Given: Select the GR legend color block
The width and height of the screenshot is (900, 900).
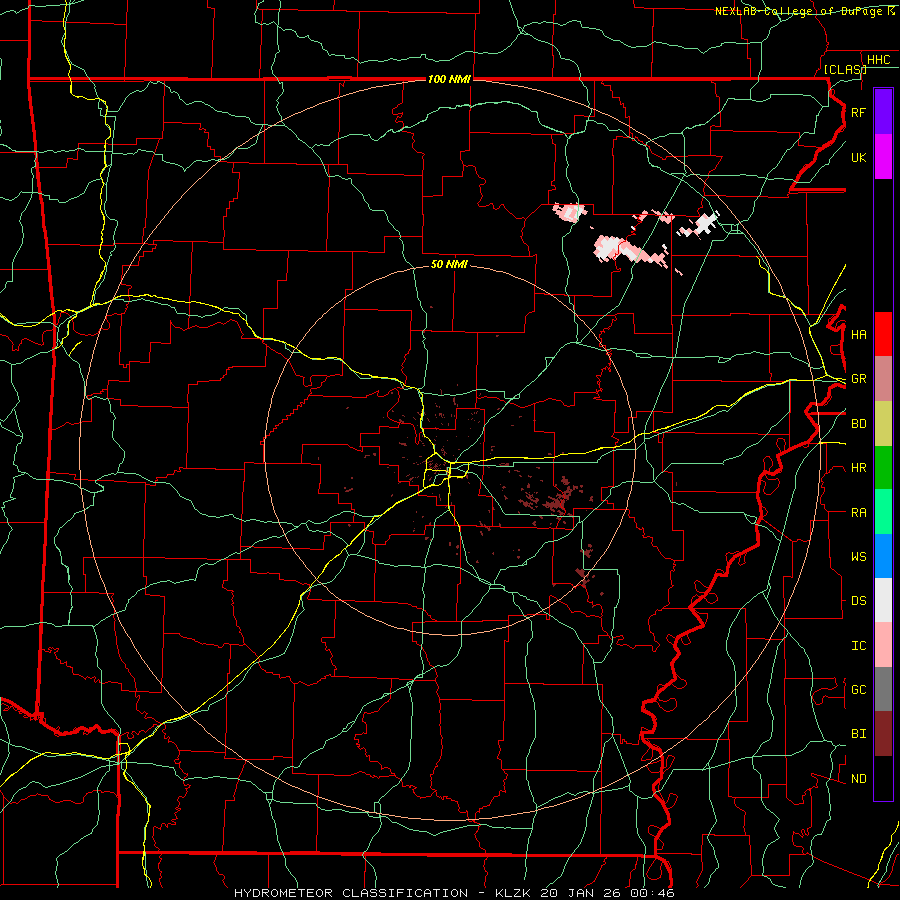Looking at the screenshot, I should (x=883, y=379).
